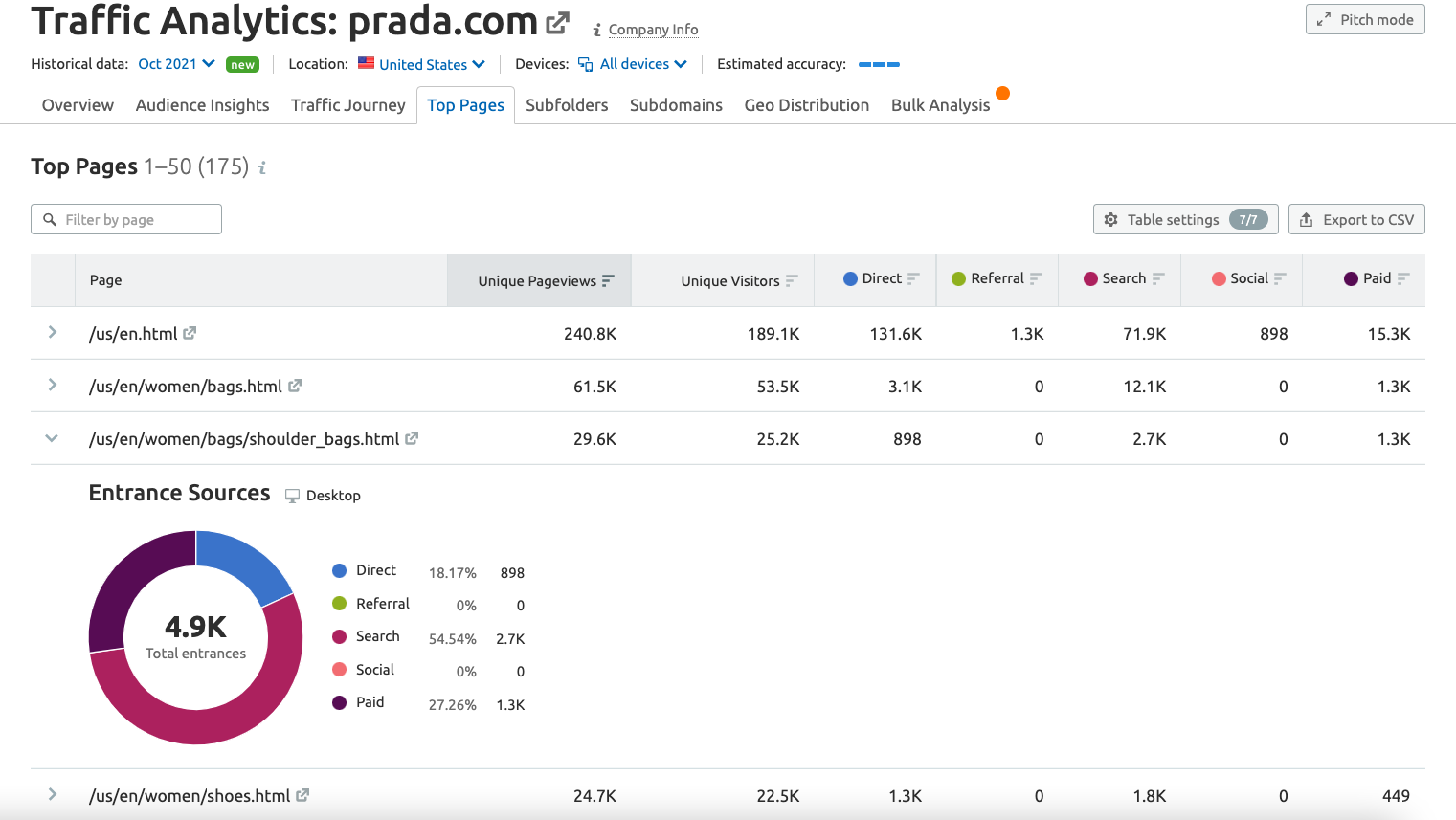Viewport: 1456px width, 820px height.
Task: Click the new badge next to Oct 2021
Action: pos(242,65)
